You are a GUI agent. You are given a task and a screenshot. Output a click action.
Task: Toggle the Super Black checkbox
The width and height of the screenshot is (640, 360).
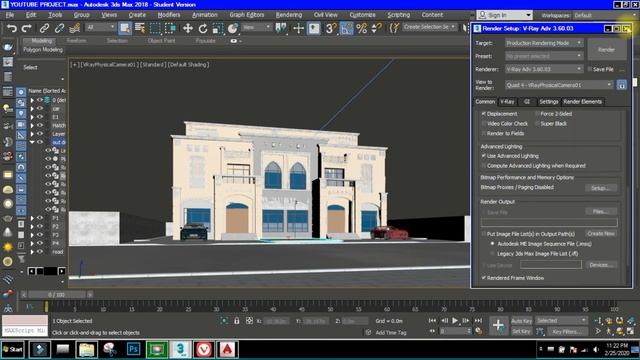537,124
